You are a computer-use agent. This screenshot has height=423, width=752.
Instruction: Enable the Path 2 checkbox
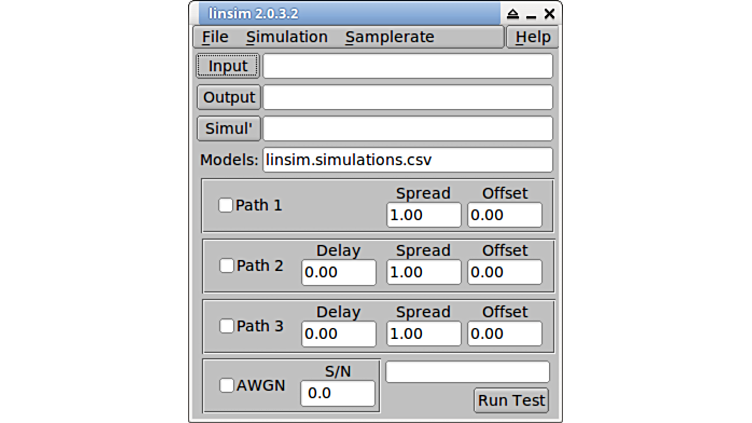point(227,266)
